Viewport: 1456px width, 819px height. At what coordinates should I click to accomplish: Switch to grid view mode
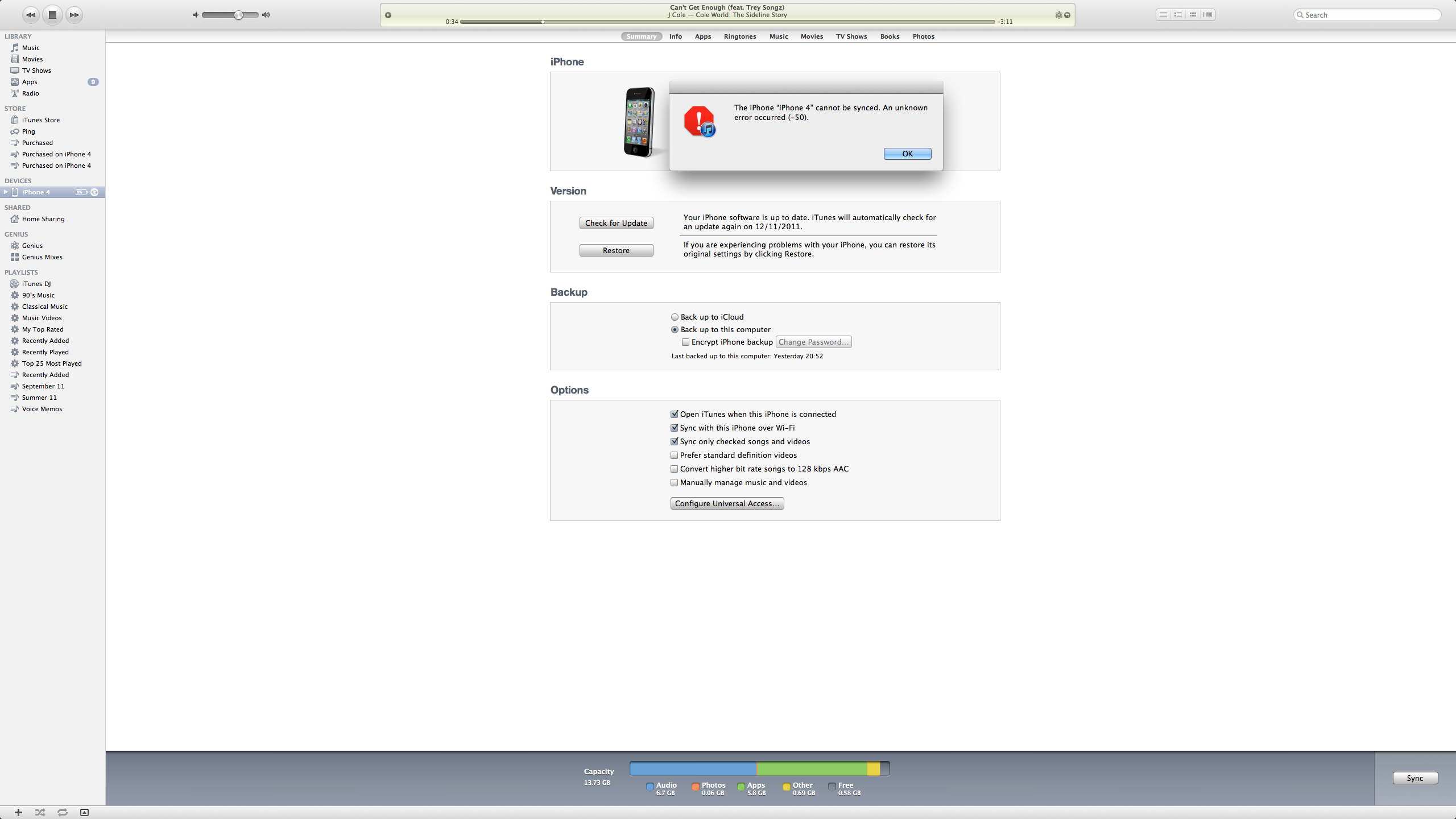pos(1193,15)
